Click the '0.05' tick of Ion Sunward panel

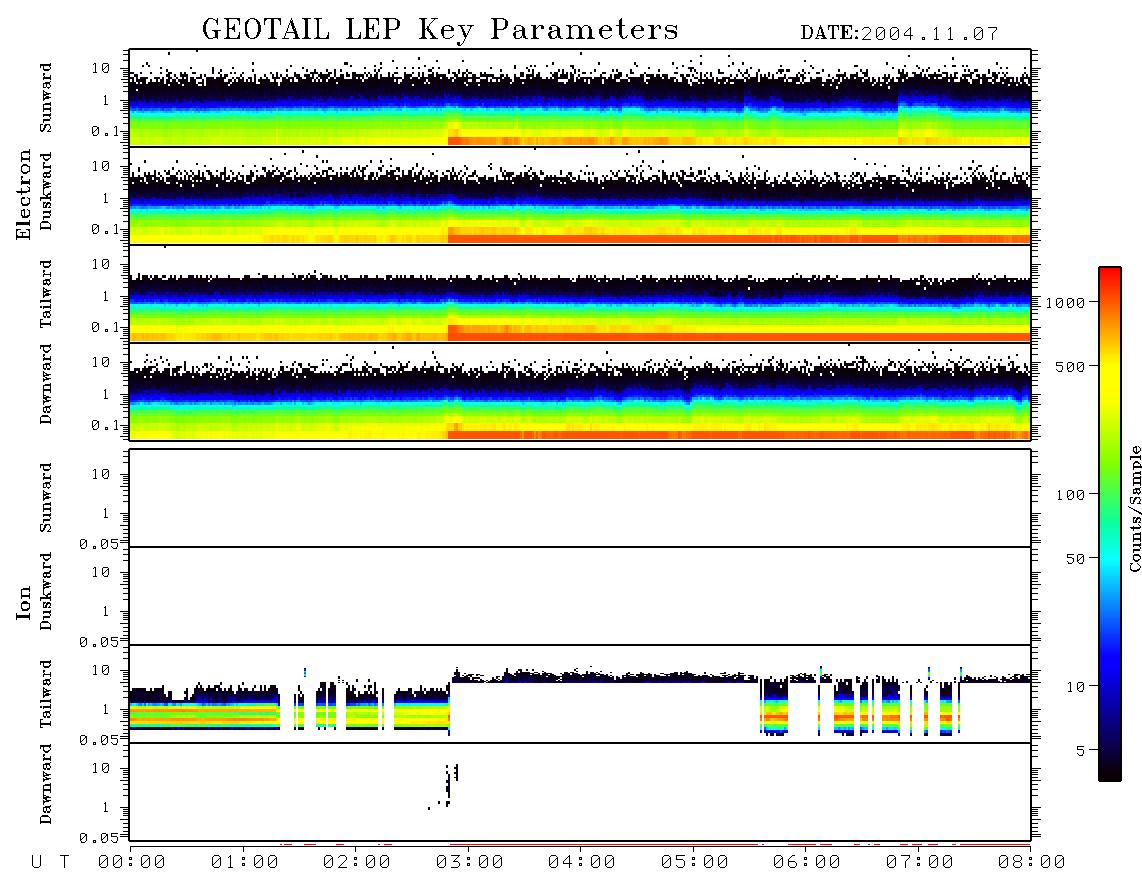99,544
